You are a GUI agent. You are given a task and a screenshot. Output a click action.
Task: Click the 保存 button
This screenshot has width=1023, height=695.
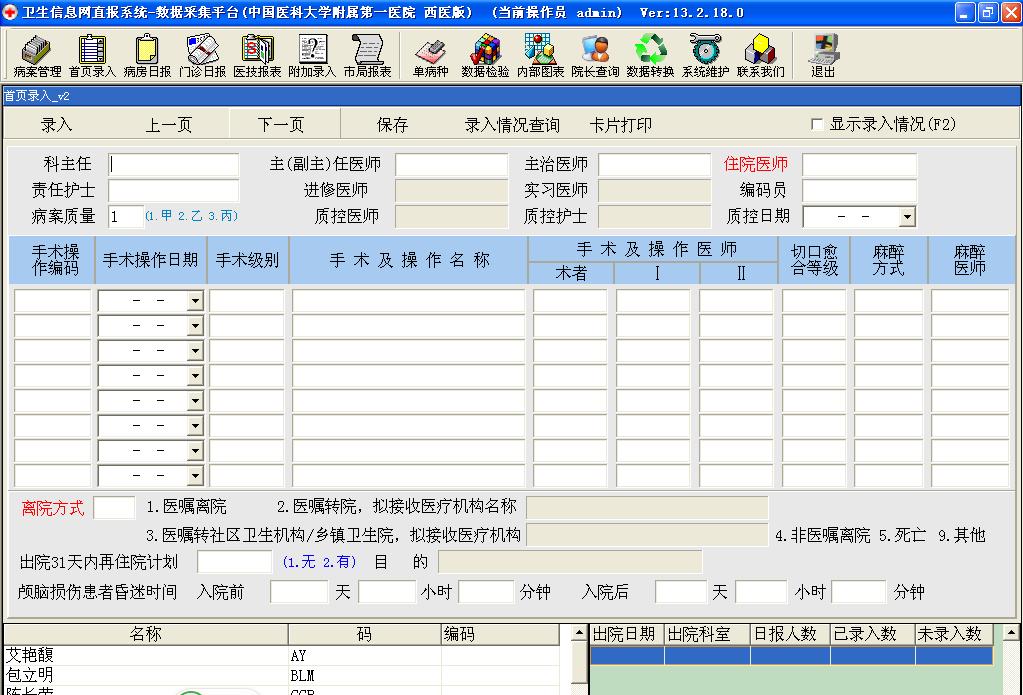[392, 125]
